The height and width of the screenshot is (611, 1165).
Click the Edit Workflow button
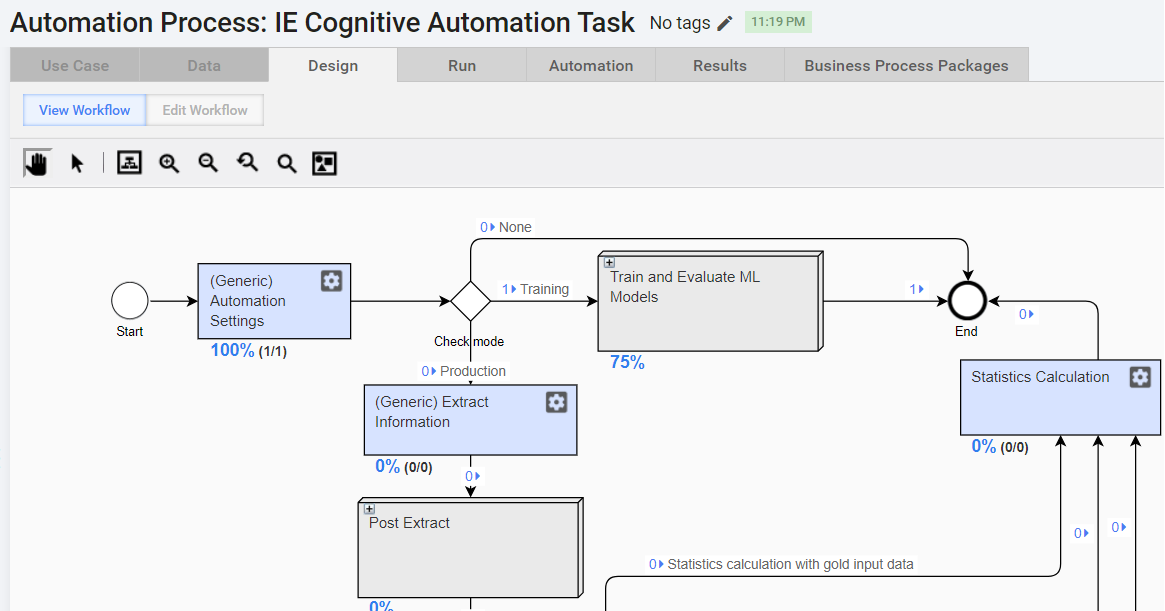click(x=205, y=110)
